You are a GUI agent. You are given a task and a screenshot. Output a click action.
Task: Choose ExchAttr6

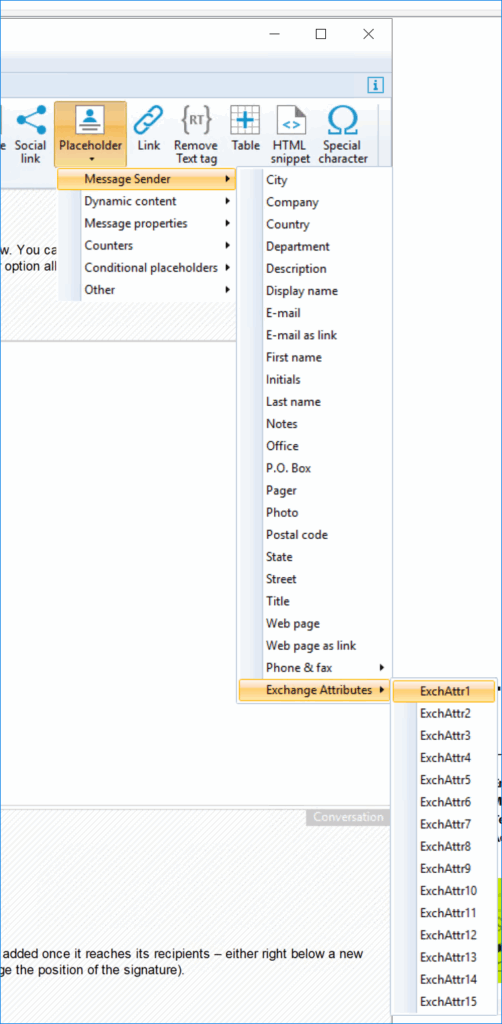(444, 802)
